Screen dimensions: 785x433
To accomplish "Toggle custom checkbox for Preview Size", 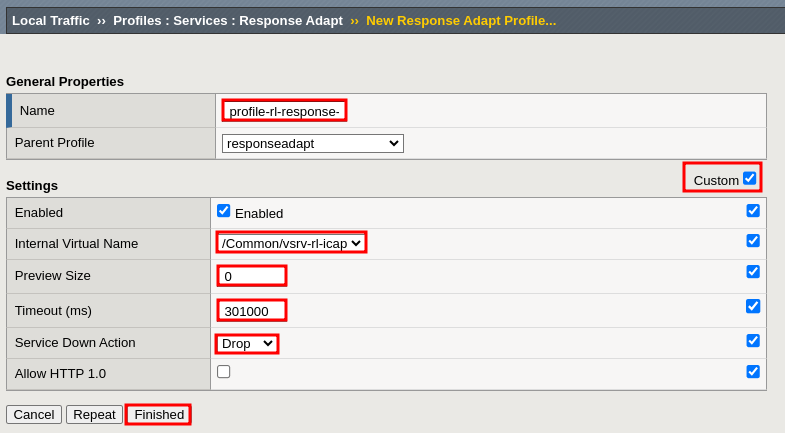I will [753, 272].
